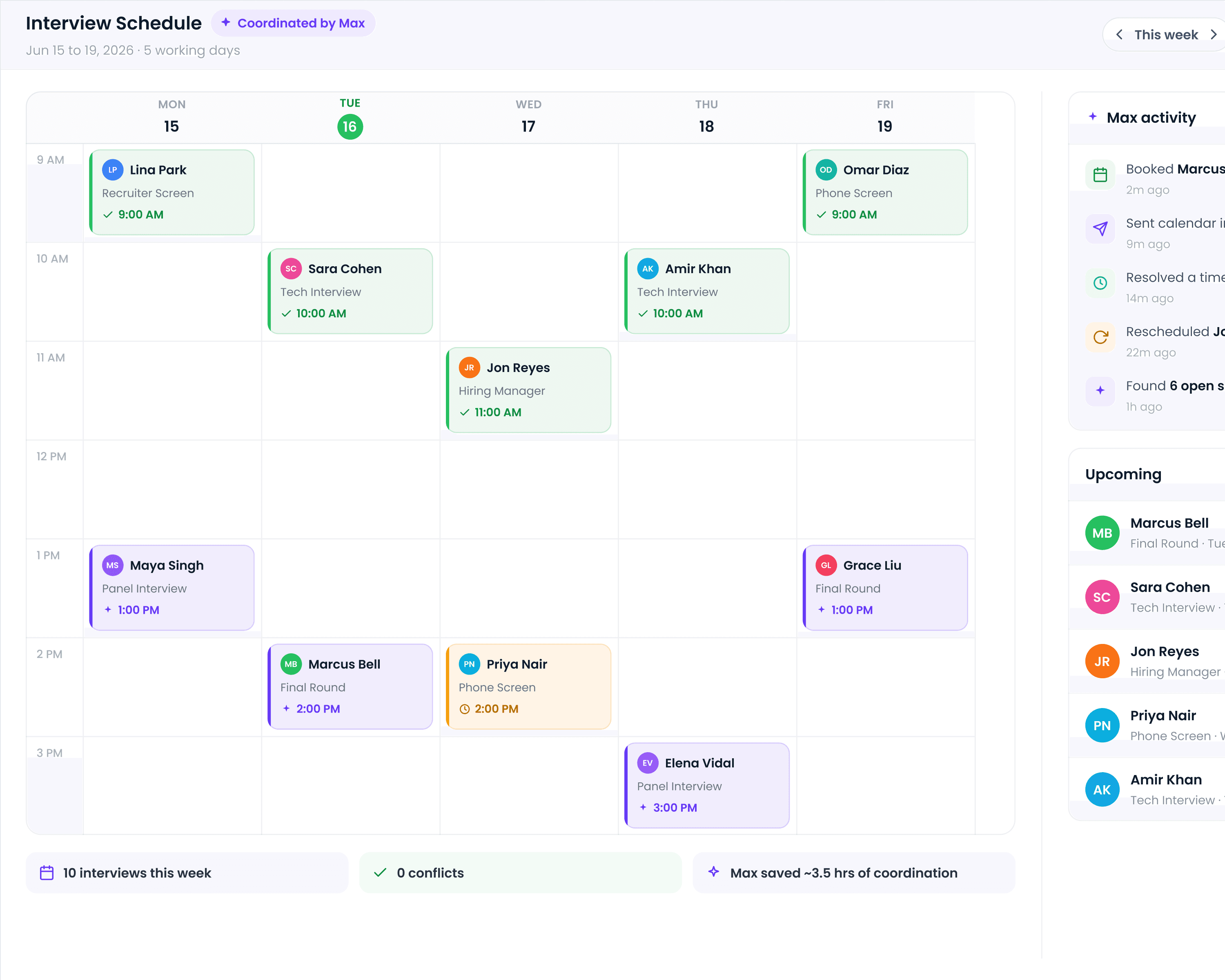This screenshot has width=1225, height=980.
Task: Click Marcus Bell 2:00 PM time
Action: (x=318, y=709)
